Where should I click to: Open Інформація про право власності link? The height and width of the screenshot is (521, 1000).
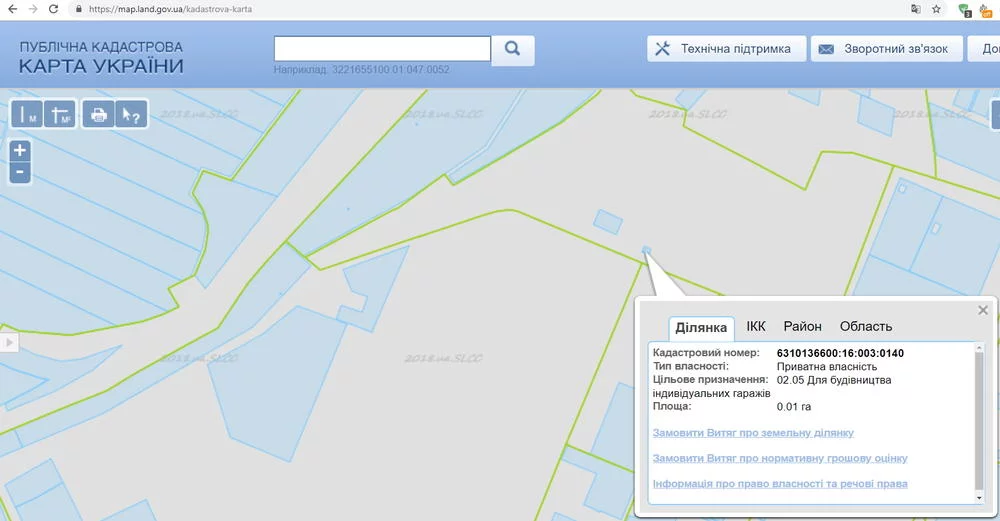click(780, 484)
